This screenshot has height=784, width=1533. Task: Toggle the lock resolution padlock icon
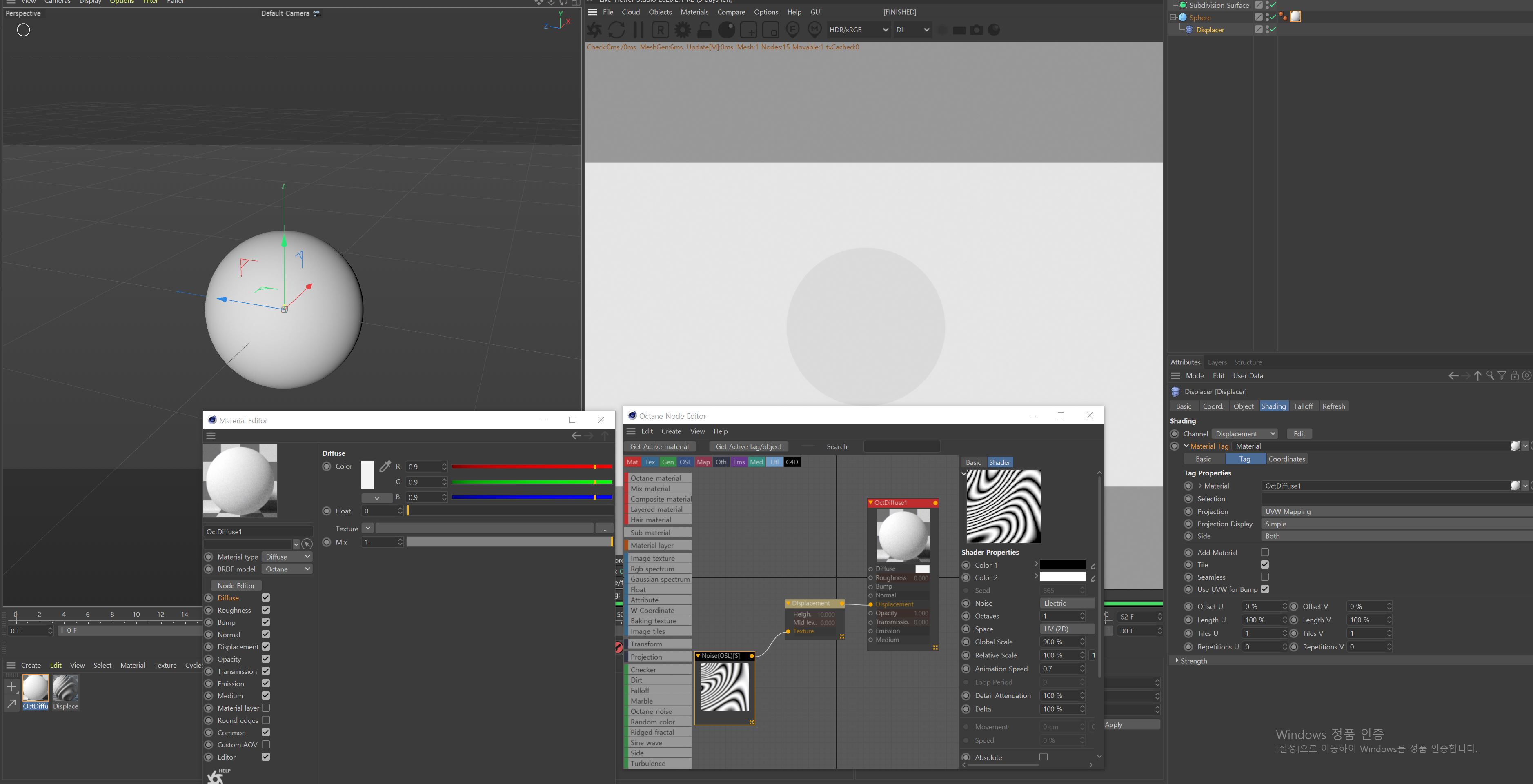coord(705,30)
